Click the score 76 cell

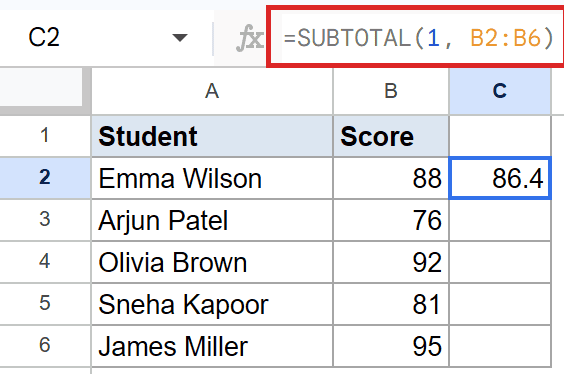click(391, 220)
